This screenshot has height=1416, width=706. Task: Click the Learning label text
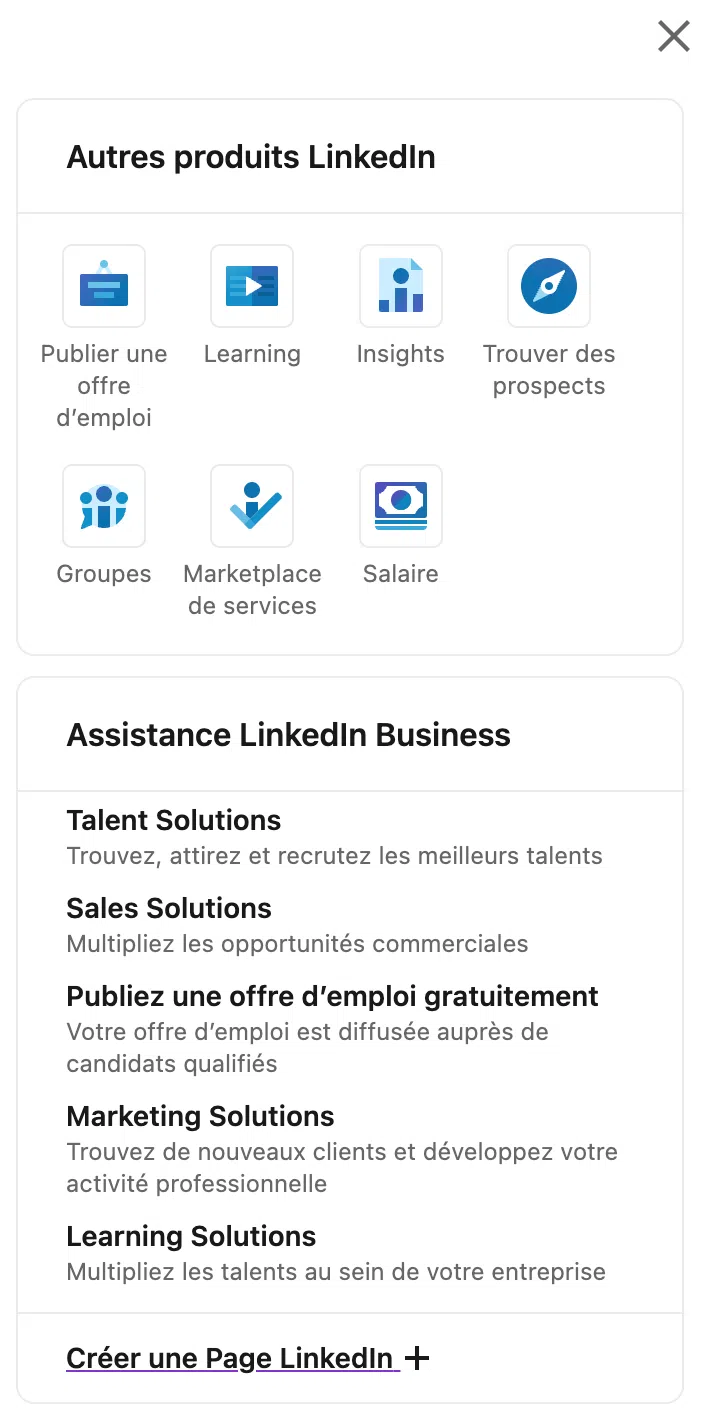pyautogui.click(x=252, y=354)
